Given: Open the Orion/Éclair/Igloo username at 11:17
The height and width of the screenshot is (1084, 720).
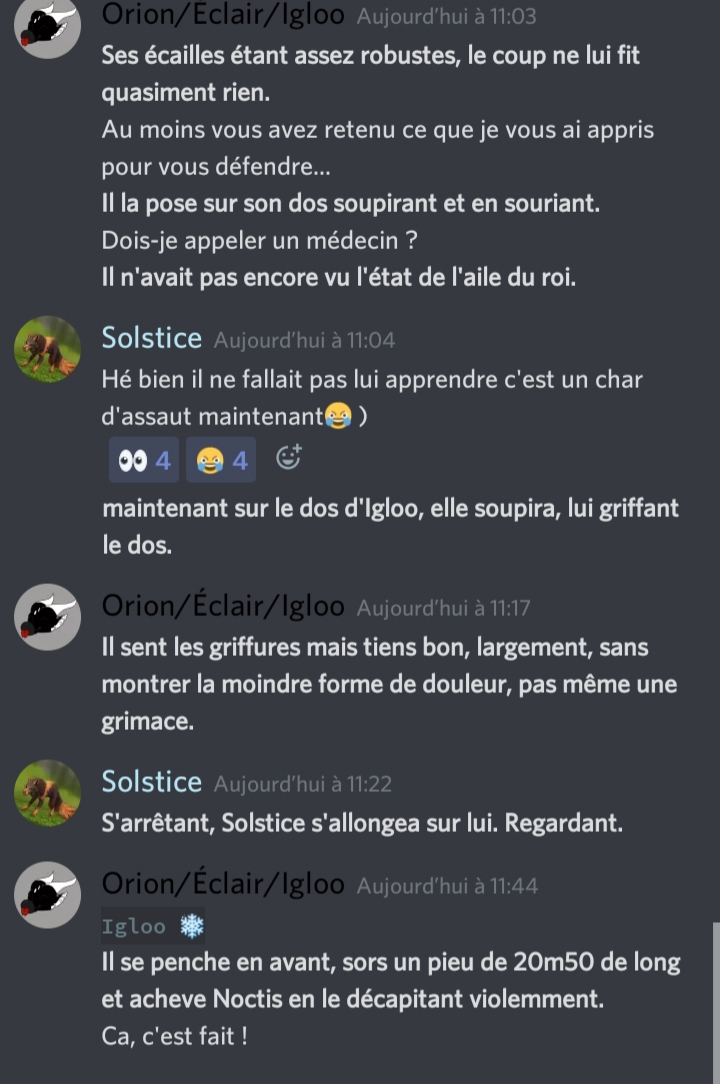Looking at the screenshot, I should click(x=223, y=606).
